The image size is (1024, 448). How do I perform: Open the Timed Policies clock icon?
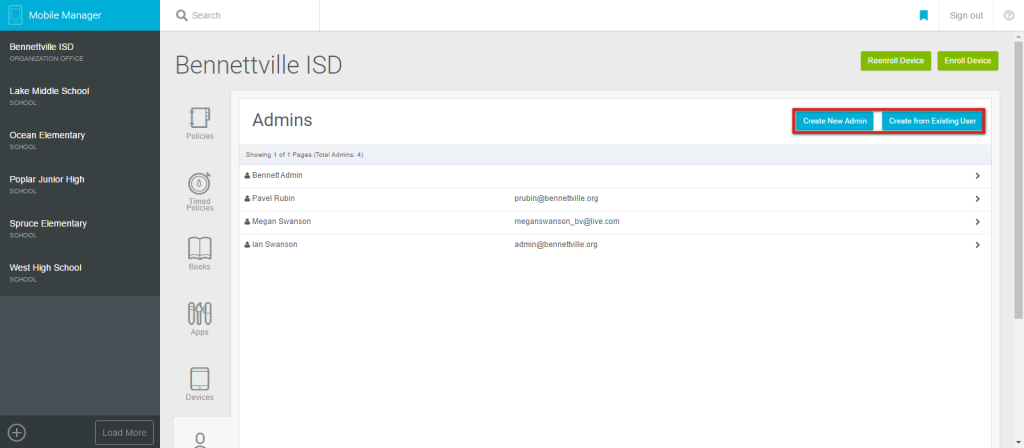[x=200, y=183]
